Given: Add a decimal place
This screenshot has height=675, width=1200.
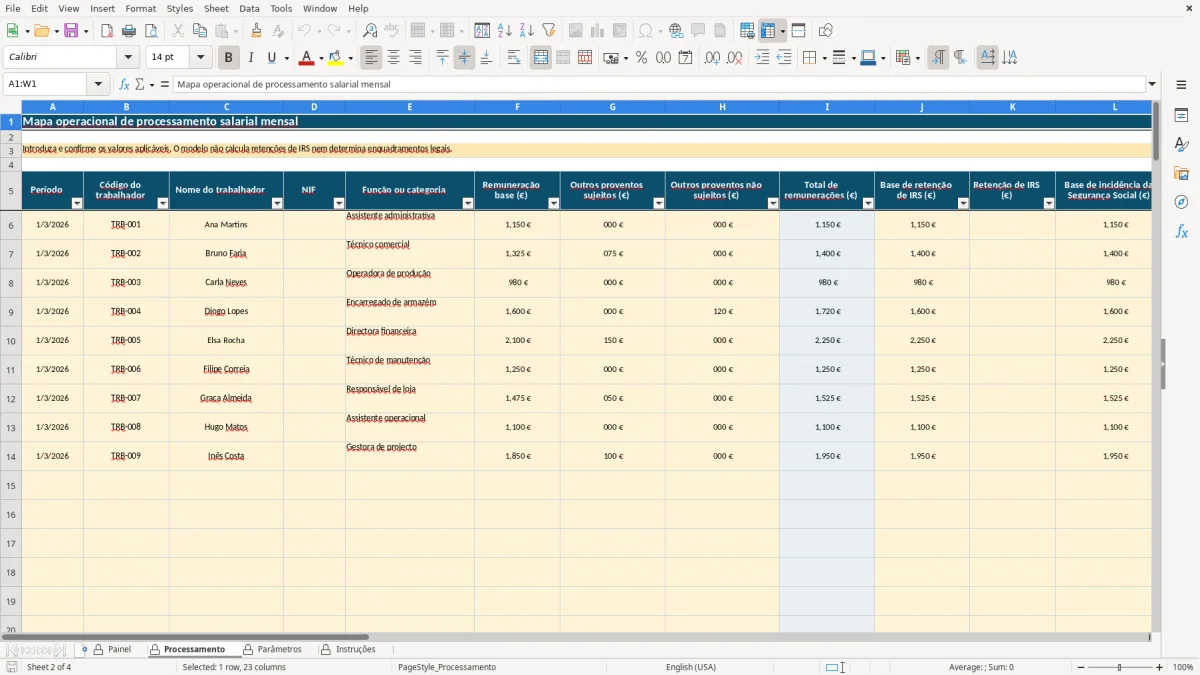Looking at the screenshot, I should (712, 58).
